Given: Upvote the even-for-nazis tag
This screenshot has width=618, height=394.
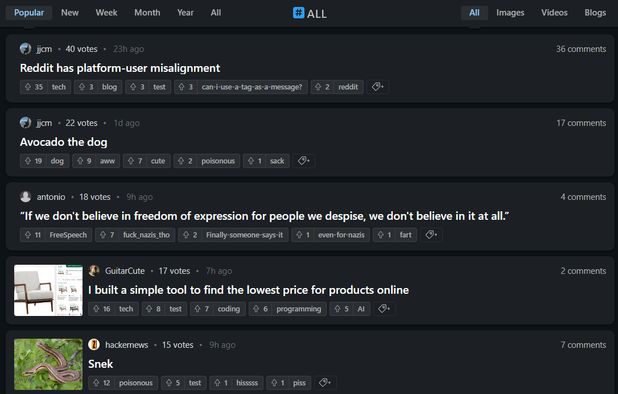Looking at the screenshot, I should tap(300, 235).
